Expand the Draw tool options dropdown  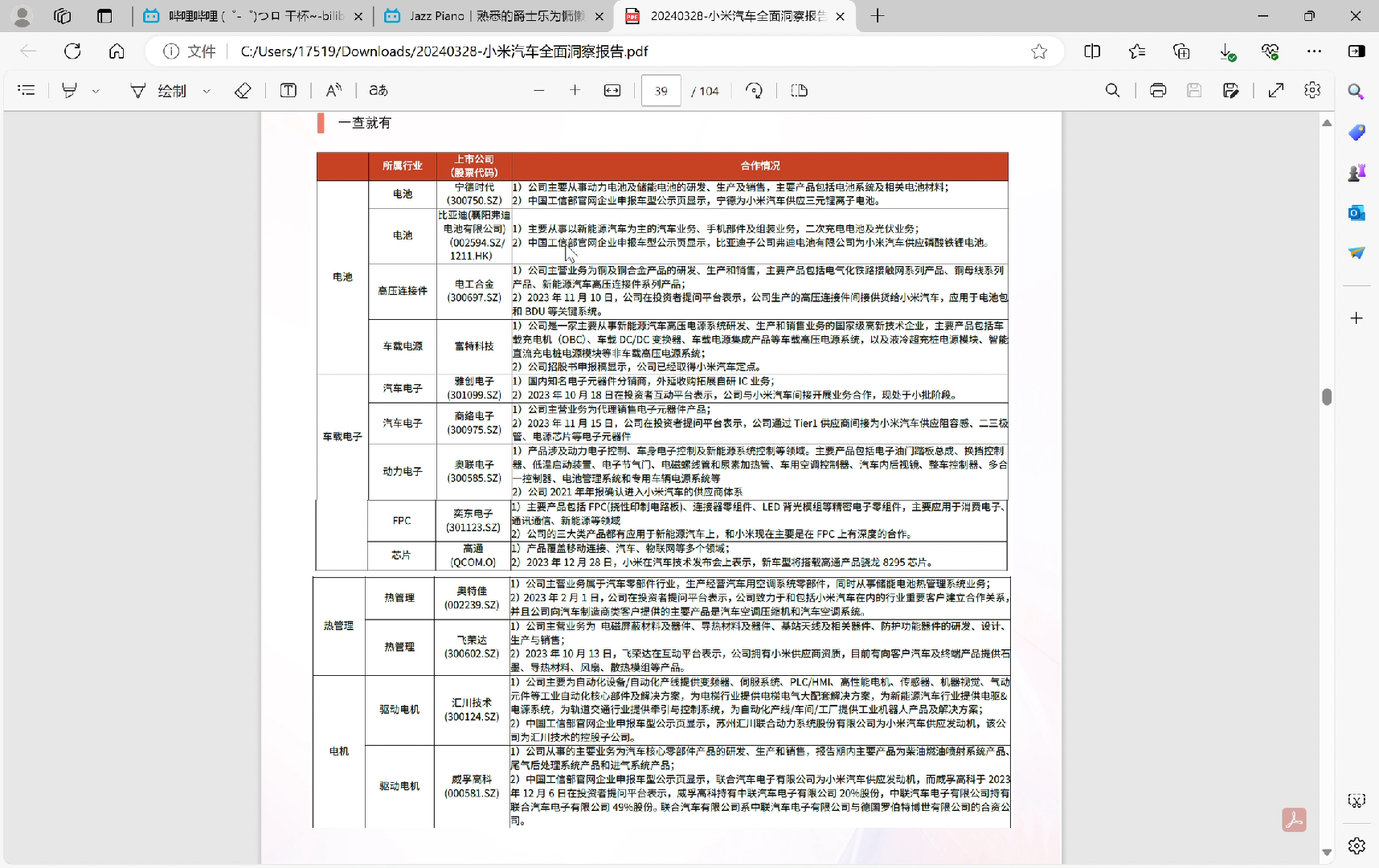click(207, 91)
